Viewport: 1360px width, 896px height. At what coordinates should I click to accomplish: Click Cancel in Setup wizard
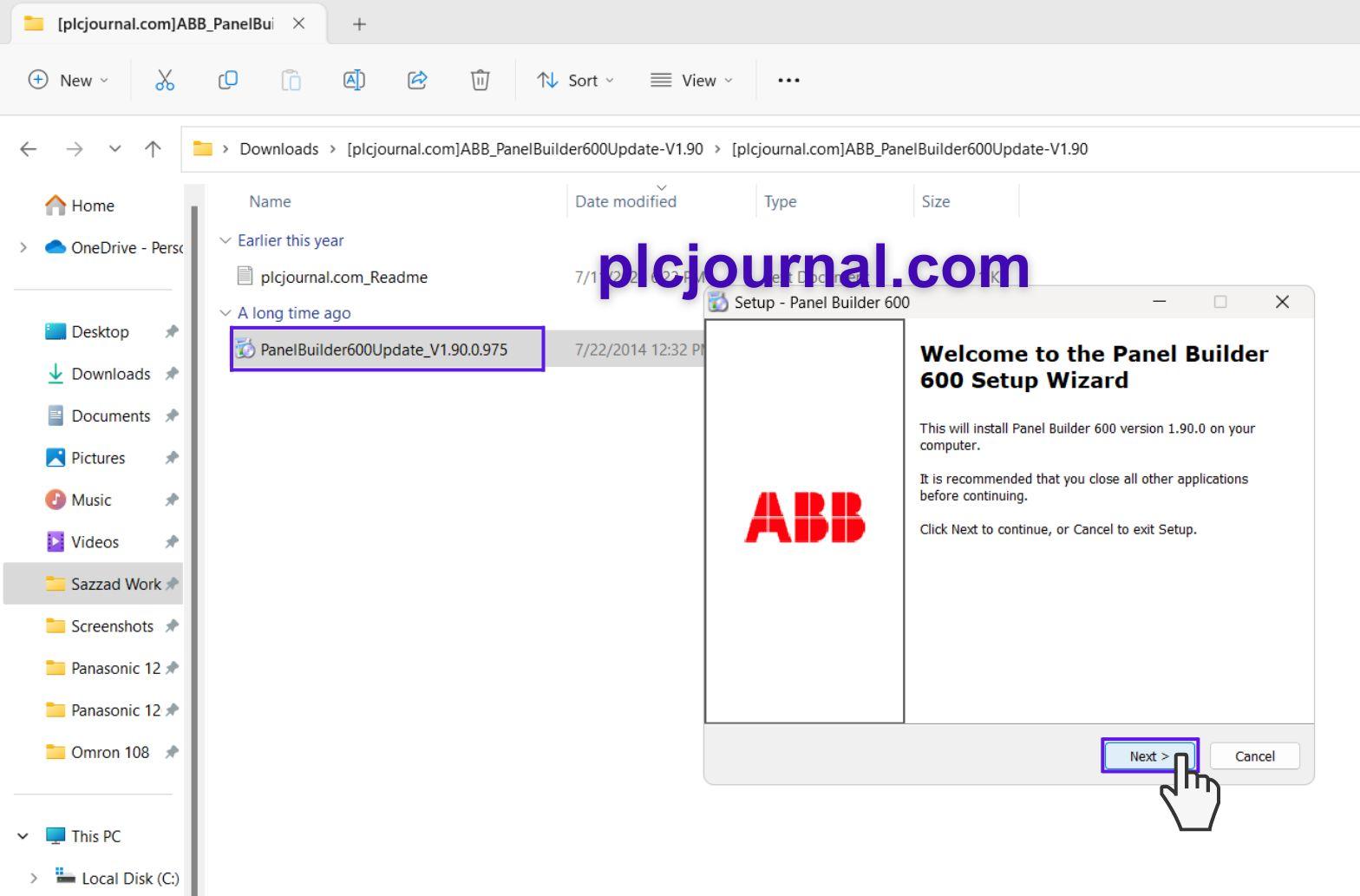tap(1254, 755)
